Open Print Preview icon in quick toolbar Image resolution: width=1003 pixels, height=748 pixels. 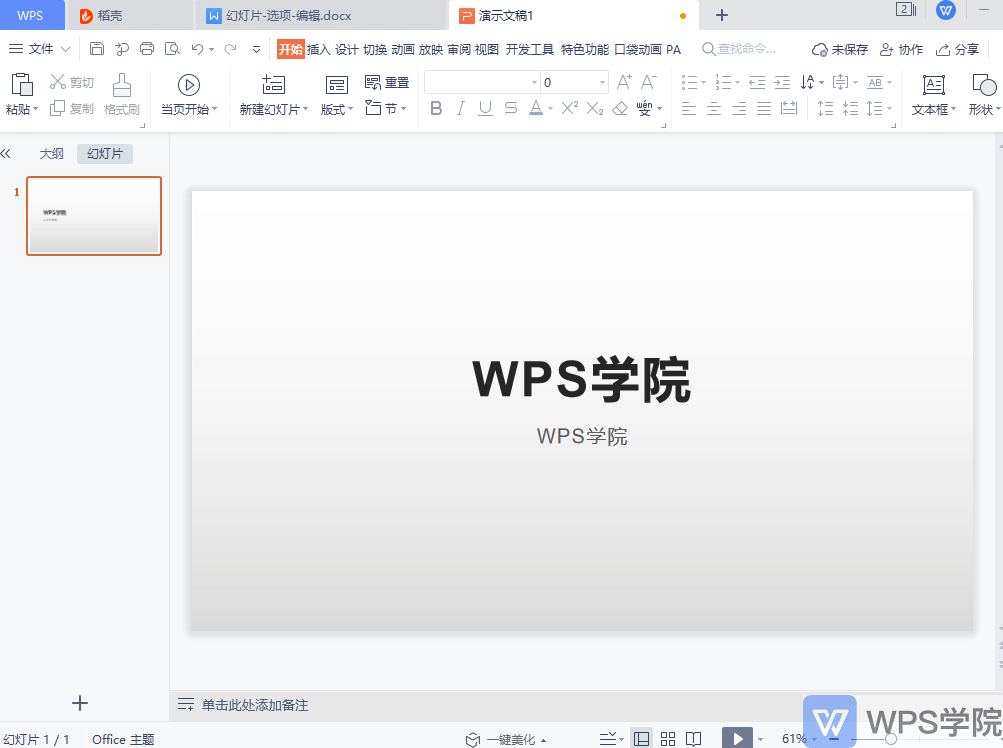coord(172,49)
